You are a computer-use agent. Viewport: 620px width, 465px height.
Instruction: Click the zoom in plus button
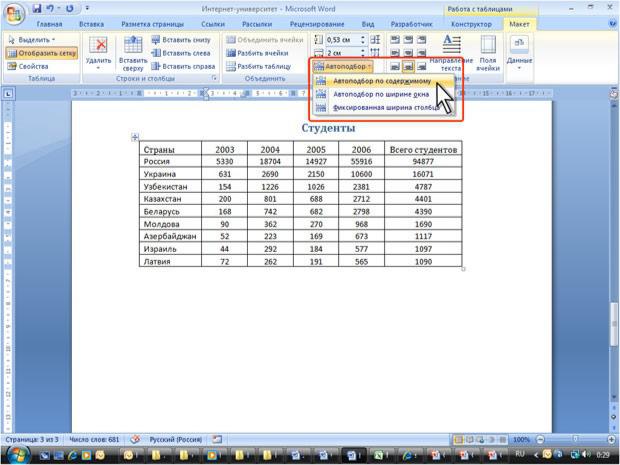point(612,439)
